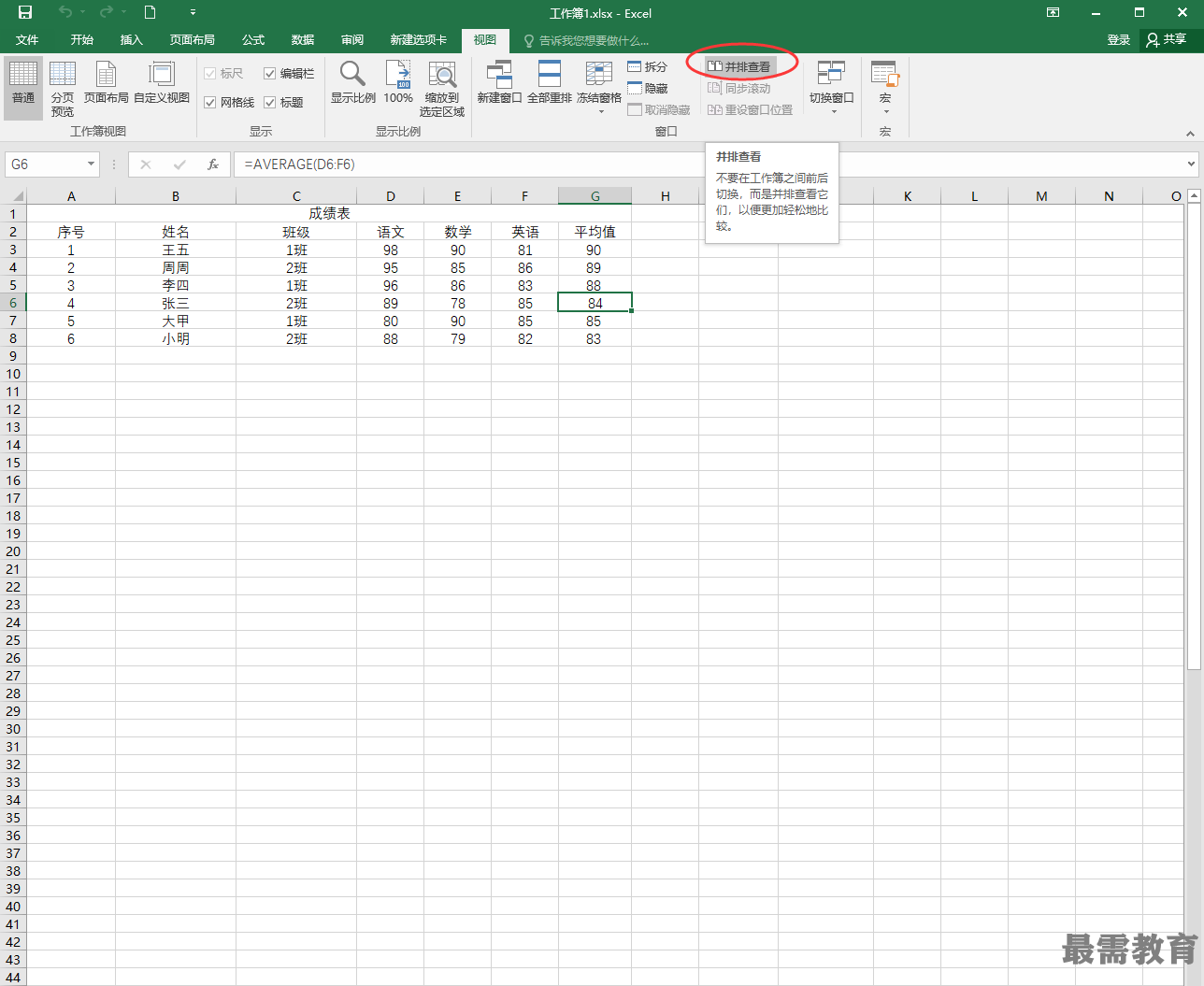Select column header D
The height and width of the screenshot is (986, 1204).
(391, 196)
